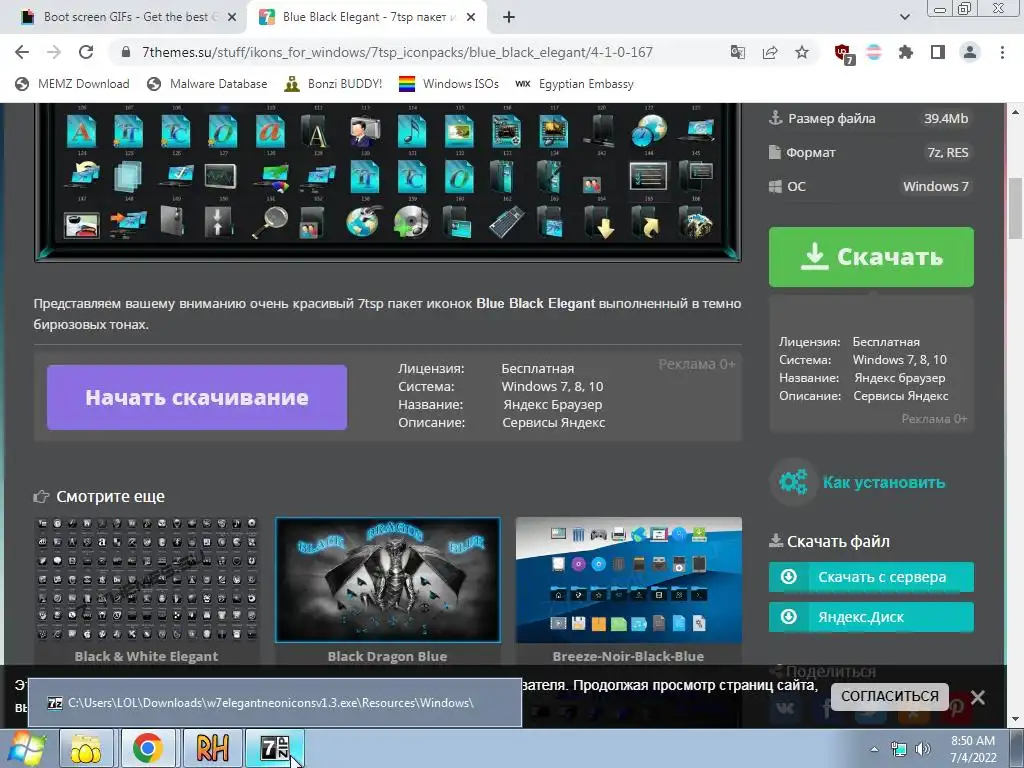Close the Boot screen GIFs tab
This screenshot has width=1024, height=768.
click(232, 18)
